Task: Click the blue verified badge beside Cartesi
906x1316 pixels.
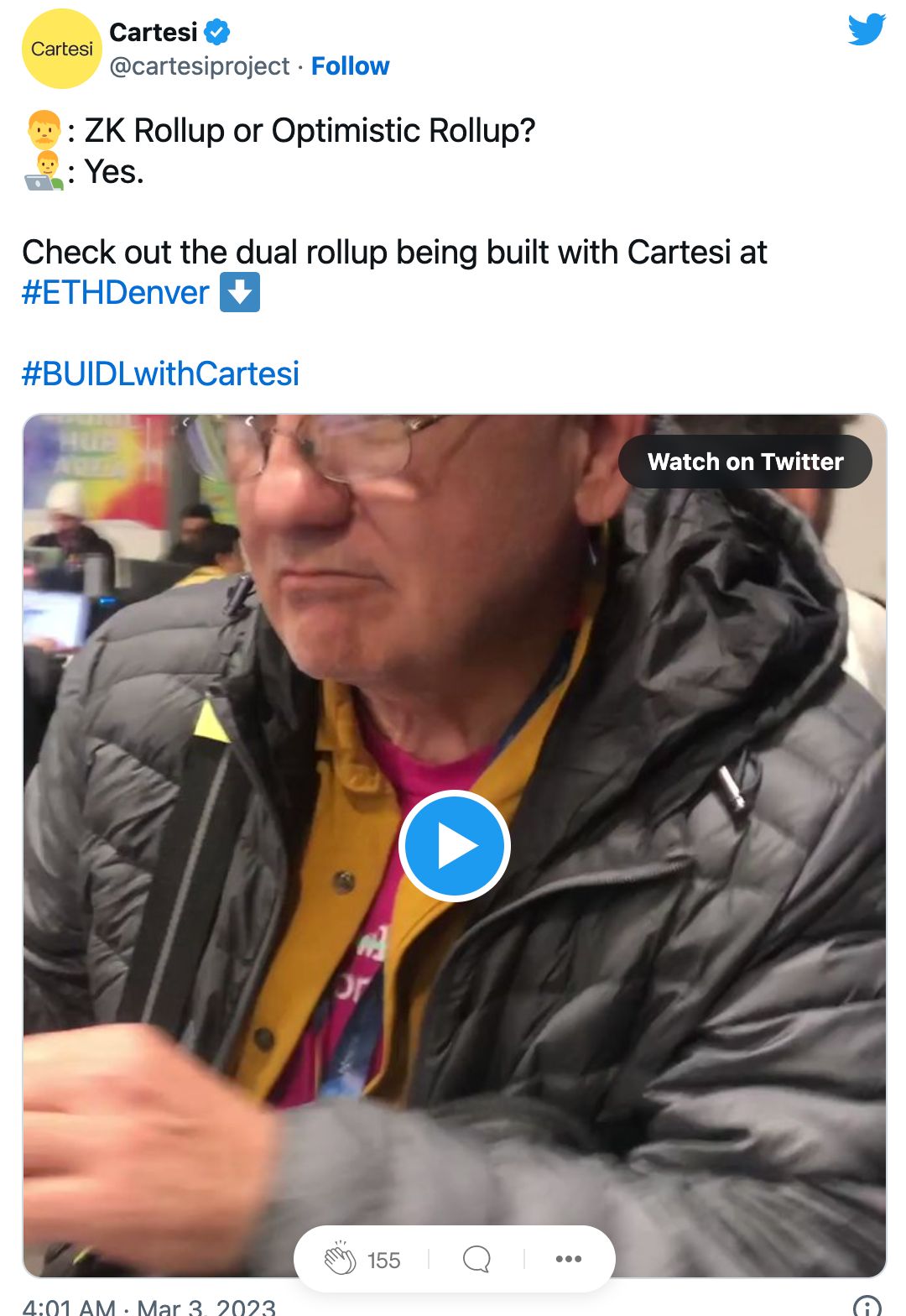Action: 217,33
